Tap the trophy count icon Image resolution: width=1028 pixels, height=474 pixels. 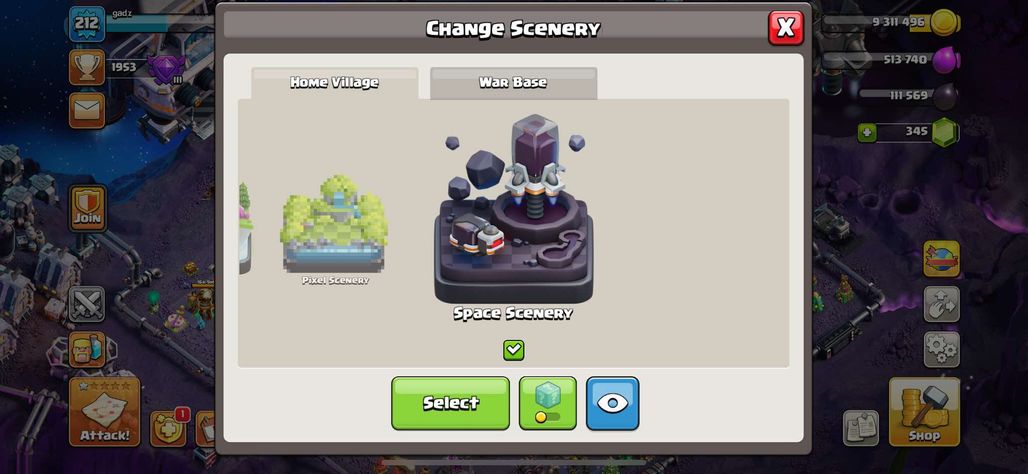click(x=87, y=67)
